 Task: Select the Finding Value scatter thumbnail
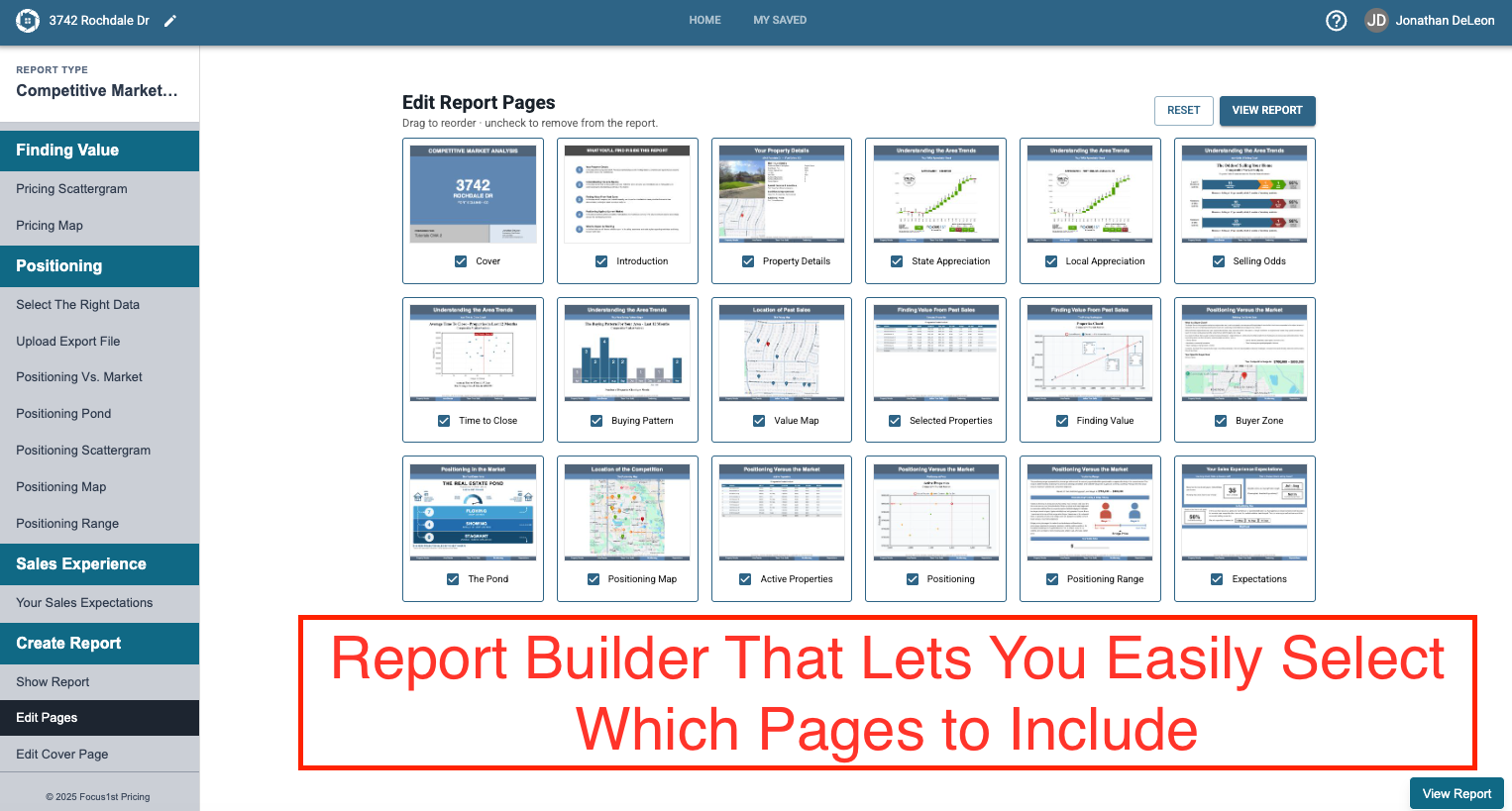[x=1090, y=354]
